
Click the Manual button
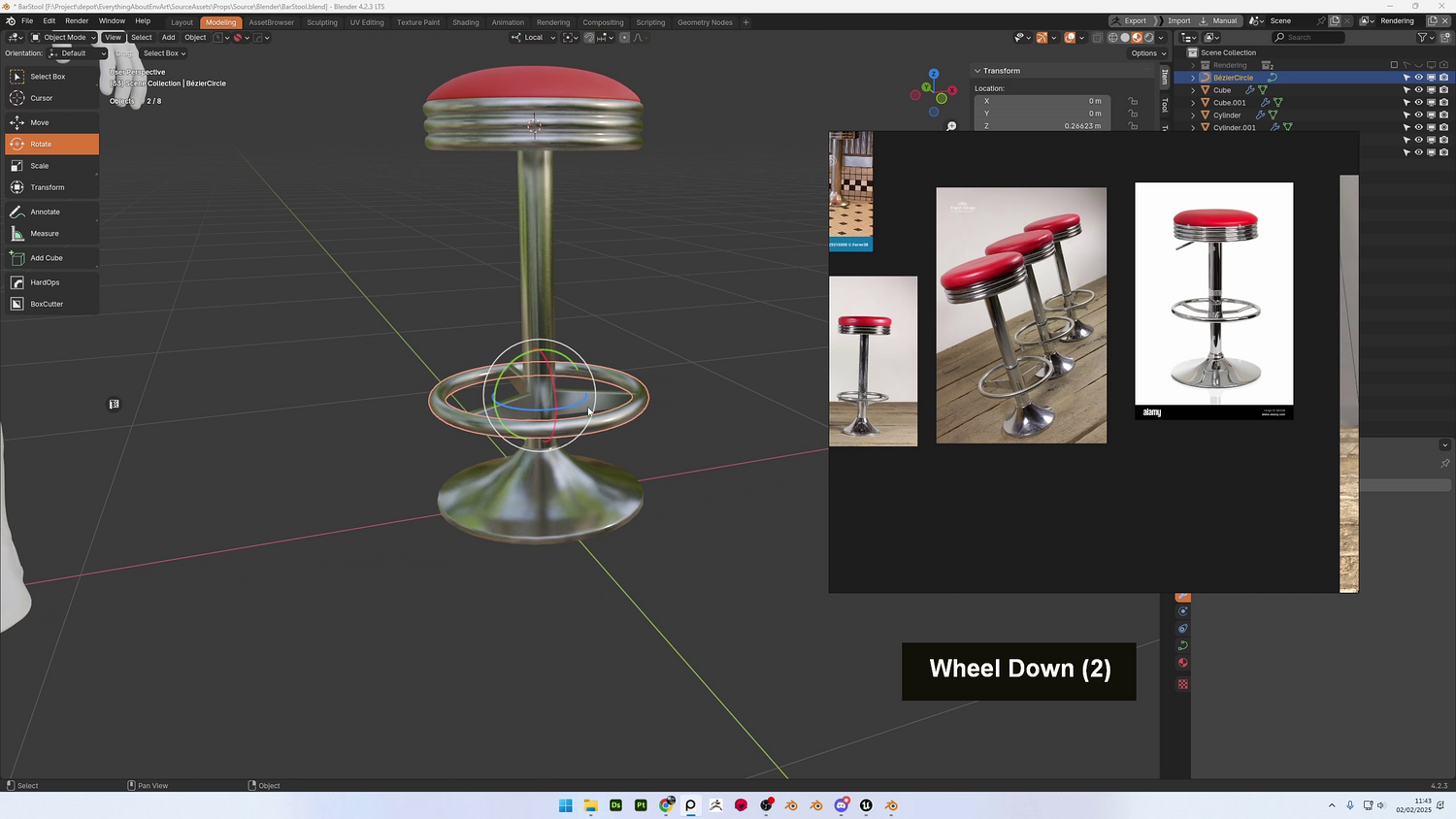(1219, 21)
